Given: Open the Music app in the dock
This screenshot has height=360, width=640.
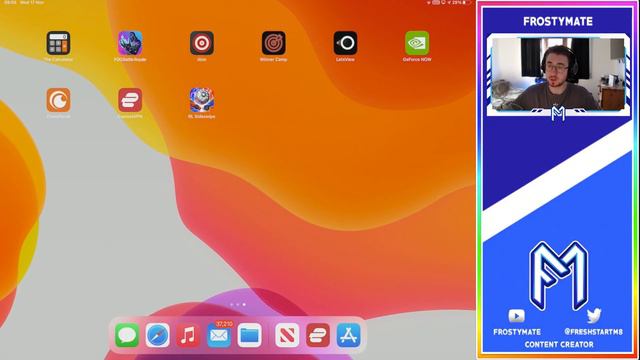Looking at the screenshot, I should 188,336.
